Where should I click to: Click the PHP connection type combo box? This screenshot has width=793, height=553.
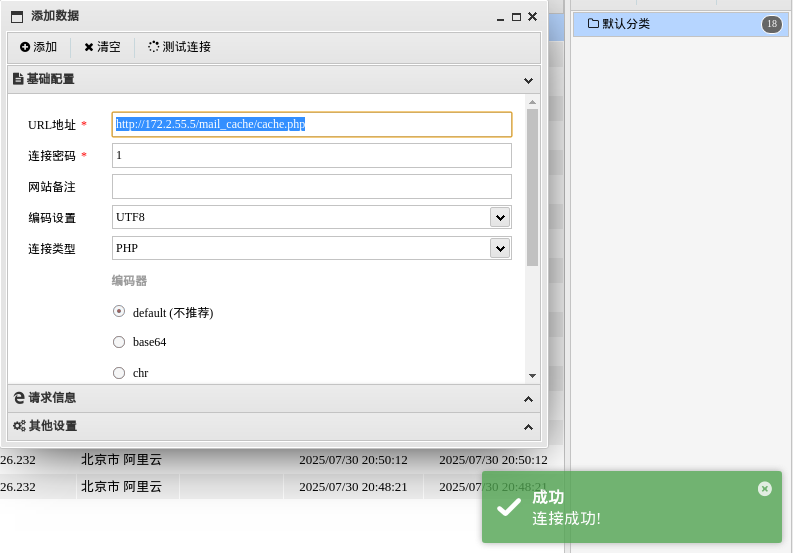(312, 248)
